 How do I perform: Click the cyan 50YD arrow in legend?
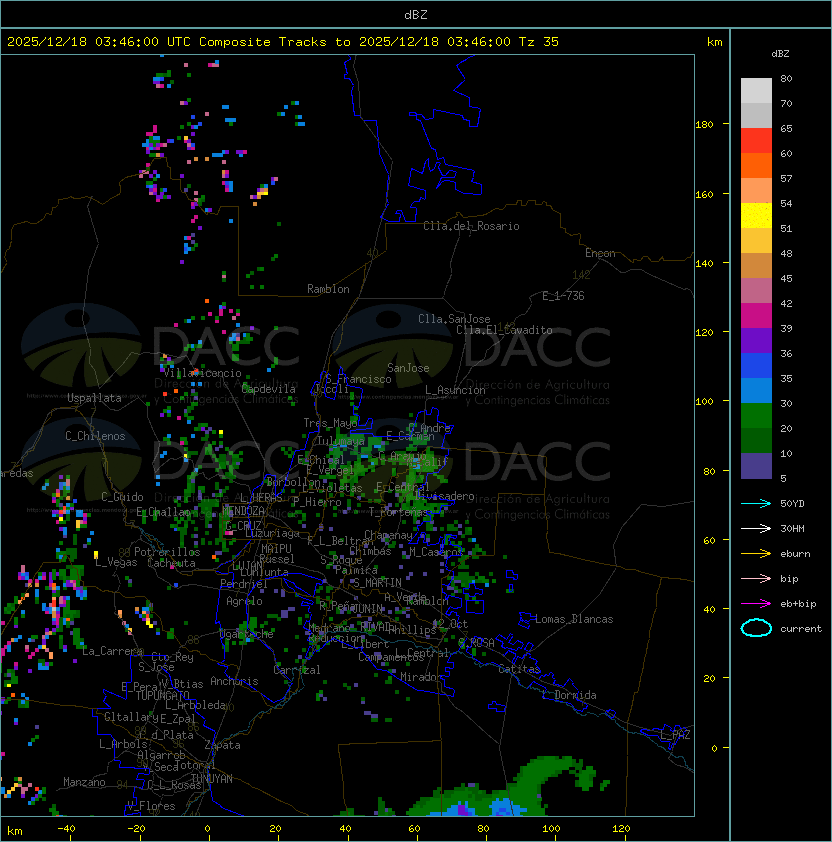pos(756,503)
